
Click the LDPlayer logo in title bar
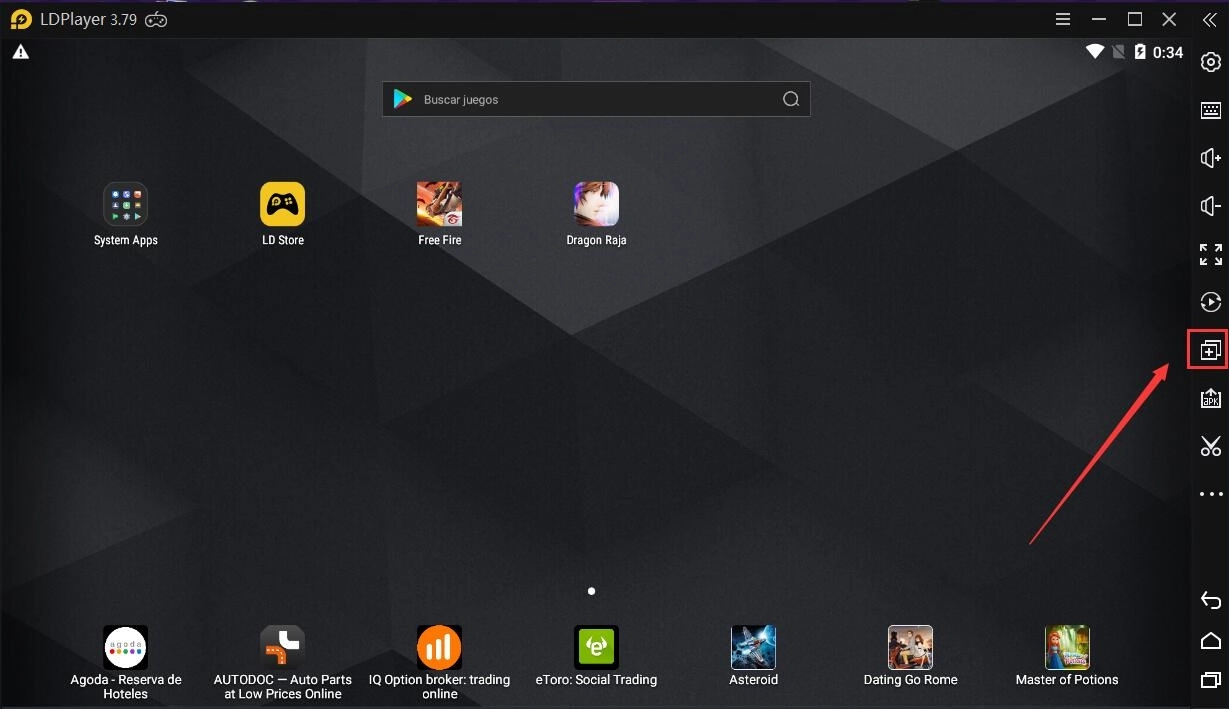coord(21,19)
